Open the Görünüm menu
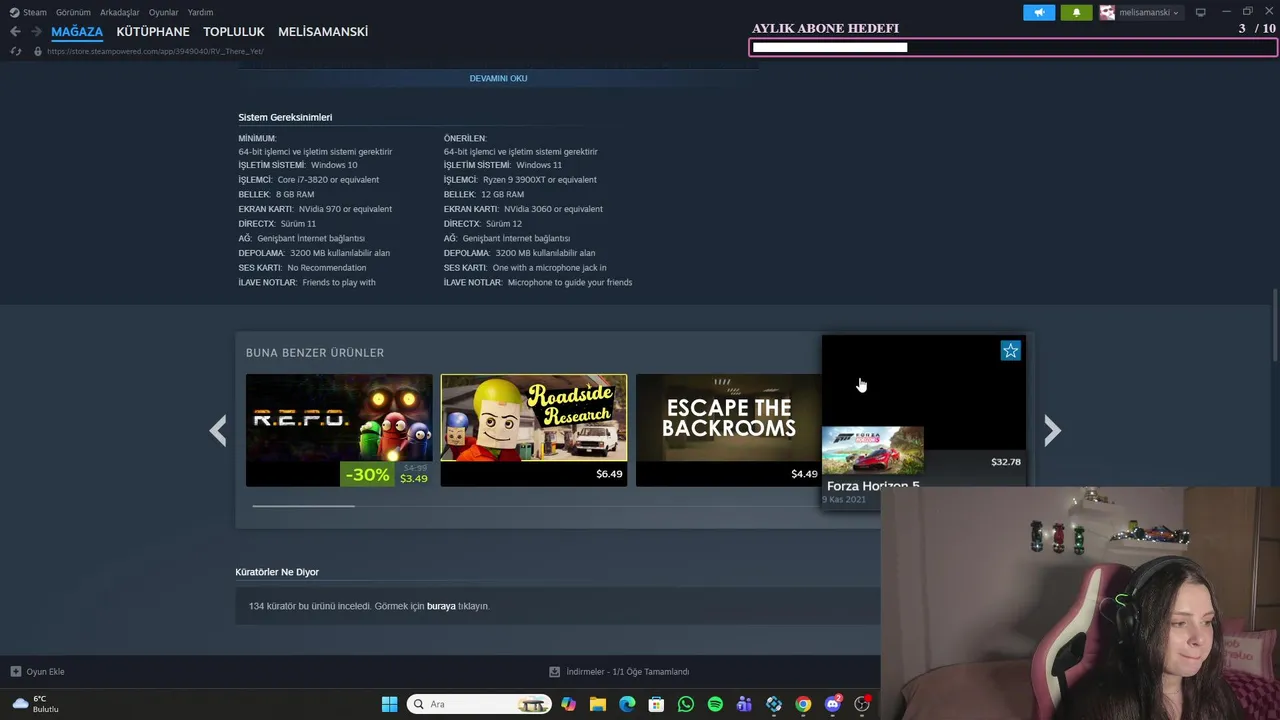This screenshot has height=720, width=1280. click(73, 13)
